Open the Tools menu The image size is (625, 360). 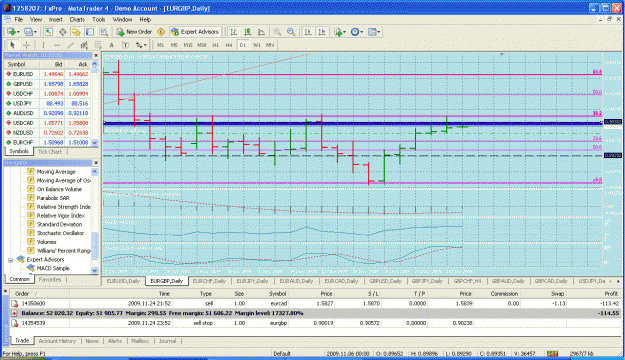click(x=98, y=20)
